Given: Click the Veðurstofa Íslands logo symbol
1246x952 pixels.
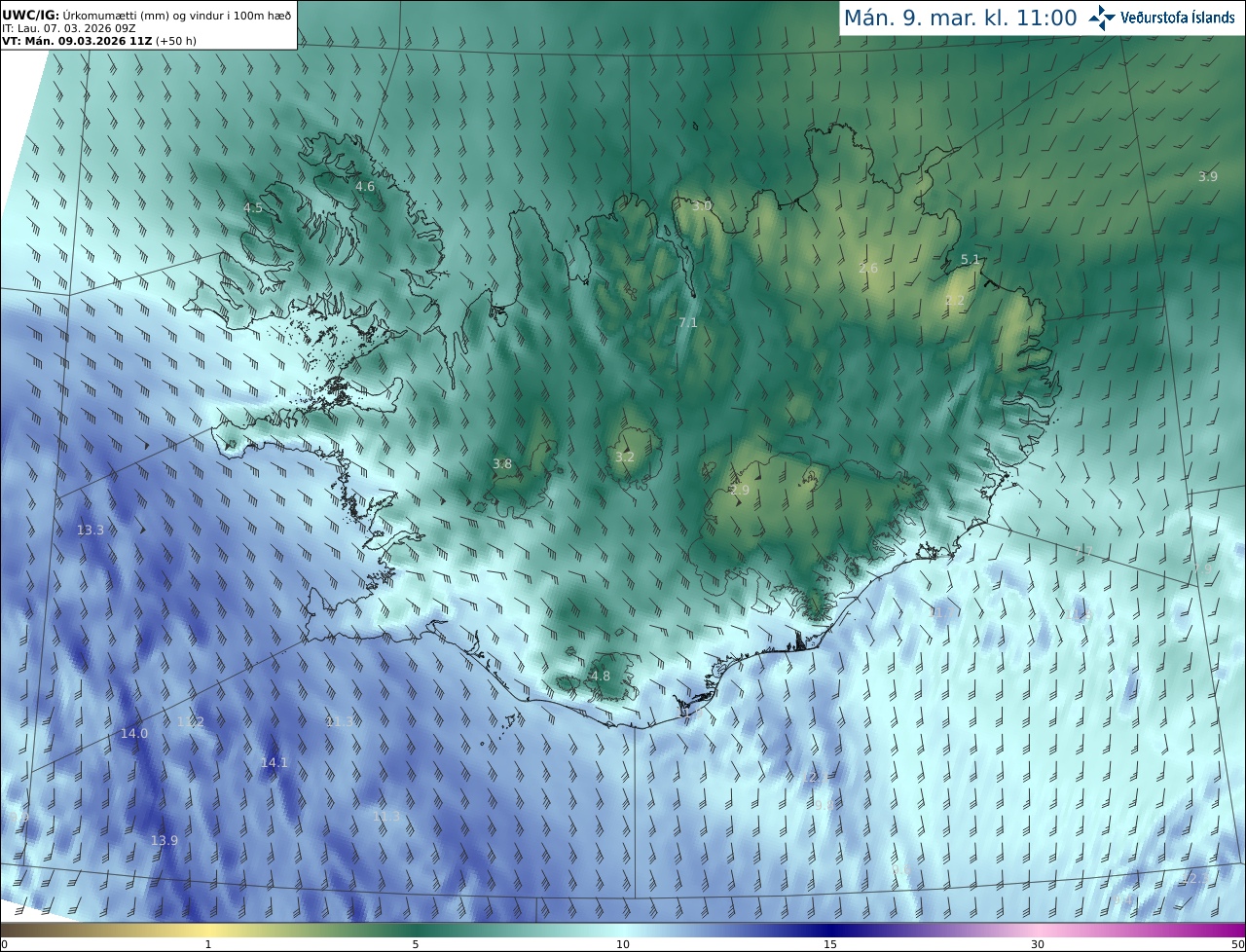Looking at the screenshot, I should tap(1103, 18).
